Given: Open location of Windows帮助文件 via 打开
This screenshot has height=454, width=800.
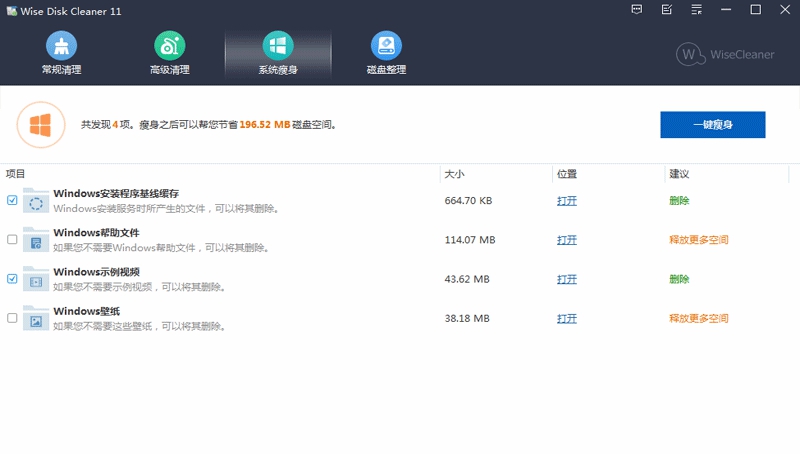Looking at the screenshot, I should coord(567,240).
